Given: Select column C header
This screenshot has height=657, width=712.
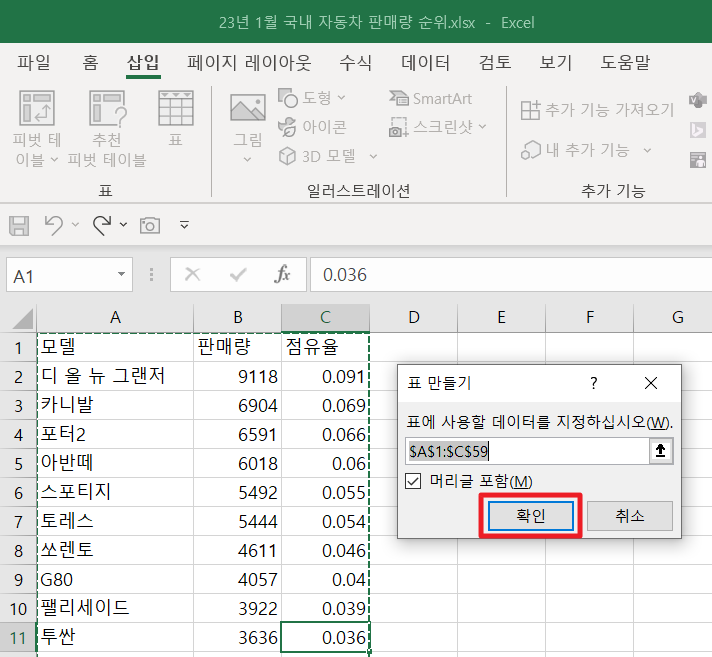Looking at the screenshot, I should 325,317.
